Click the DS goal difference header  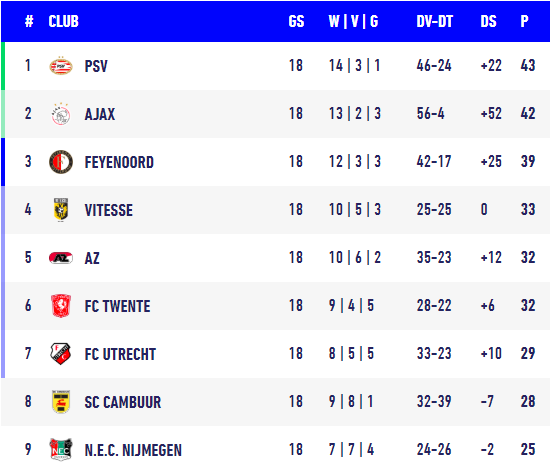point(488,21)
